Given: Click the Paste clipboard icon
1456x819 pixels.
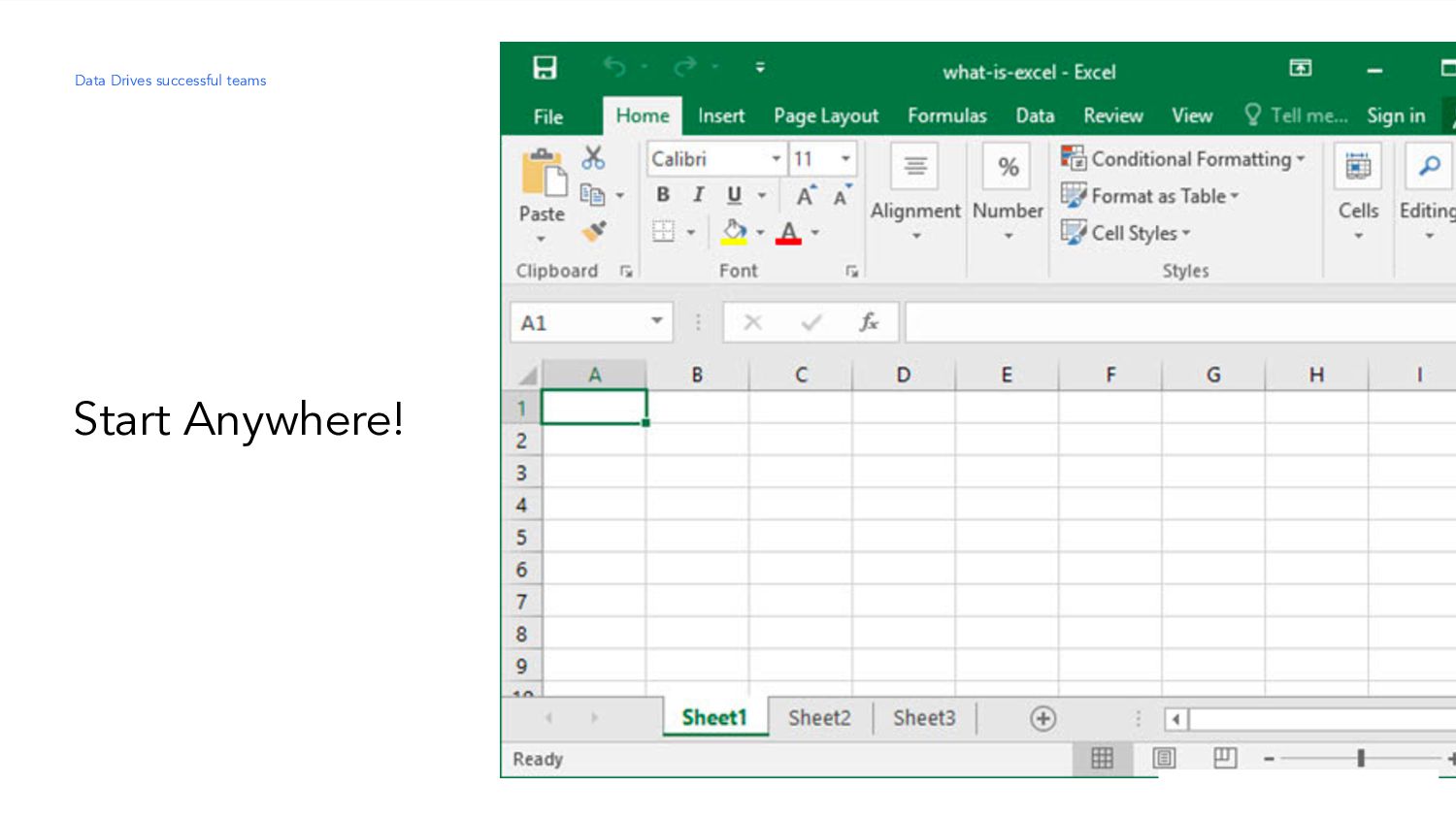Looking at the screenshot, I should coord(544,175).
